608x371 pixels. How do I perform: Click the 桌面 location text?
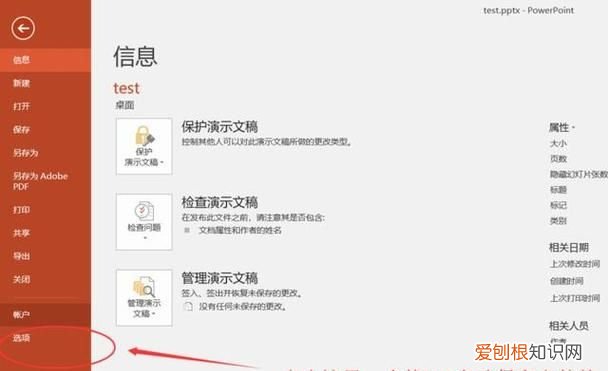(x=125, y=105)
